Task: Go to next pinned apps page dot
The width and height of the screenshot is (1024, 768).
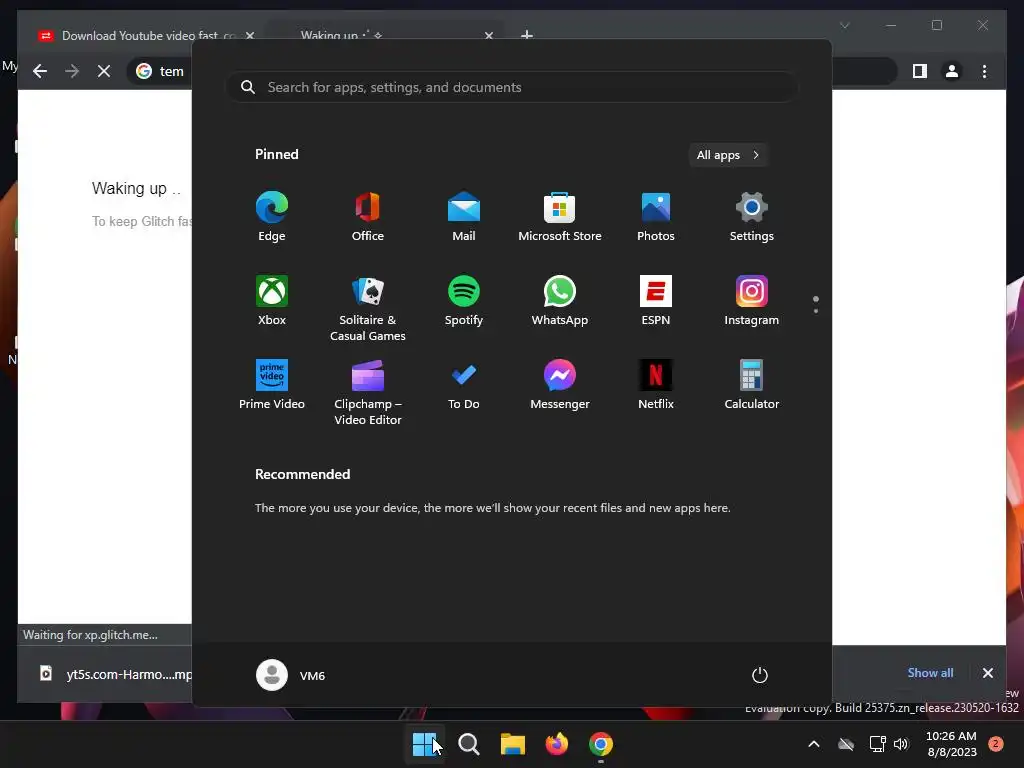Action: pyautogui.click(x=816, y=311)
